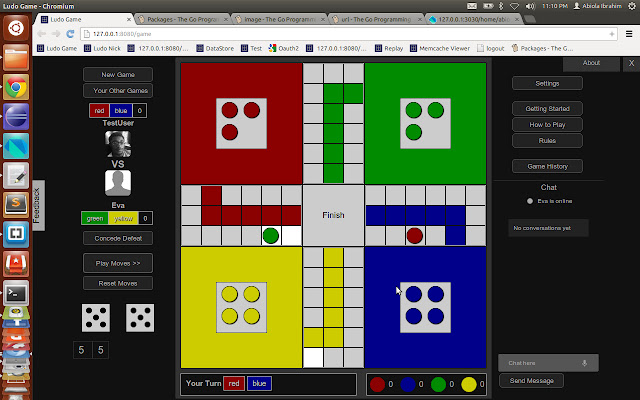
Task: Open Chromium hamburger menu
Action: point(629,34)
